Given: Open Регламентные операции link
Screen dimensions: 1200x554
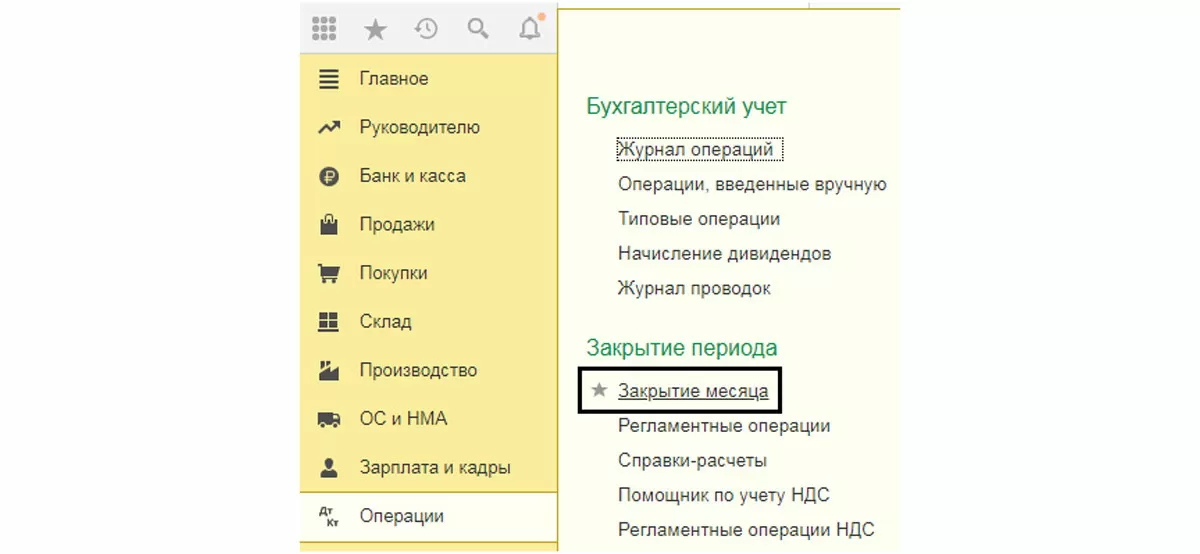Looking at the screenshot, I should (724, 426).
